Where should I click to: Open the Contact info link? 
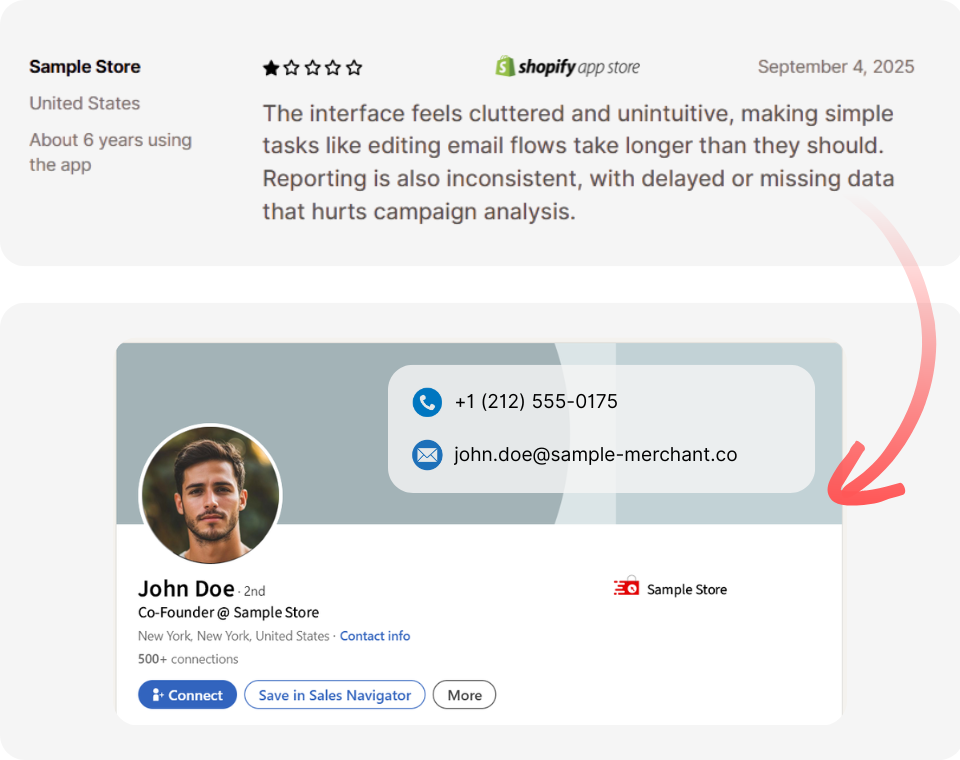(375, 636)
